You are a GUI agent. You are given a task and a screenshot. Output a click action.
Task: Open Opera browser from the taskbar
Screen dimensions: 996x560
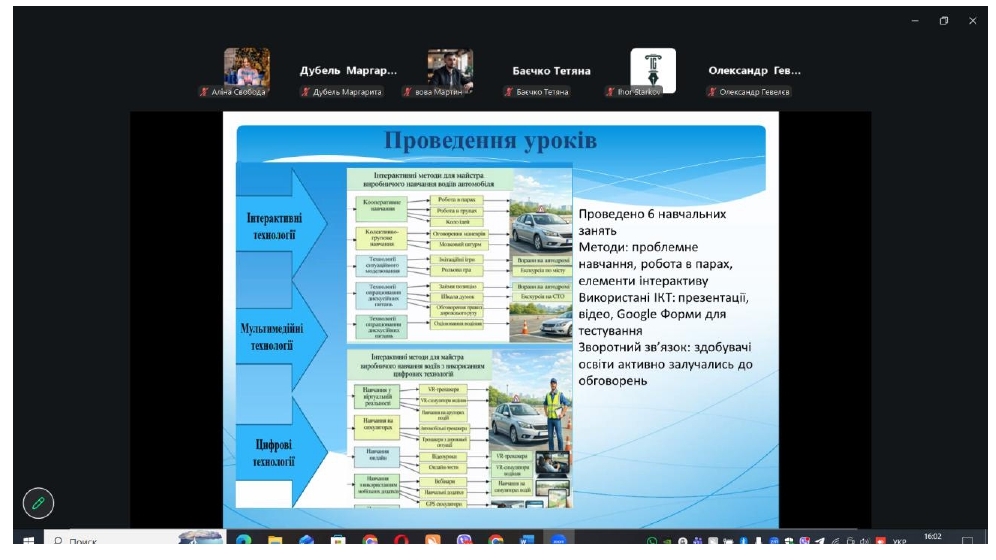click(x=401, y=540)
